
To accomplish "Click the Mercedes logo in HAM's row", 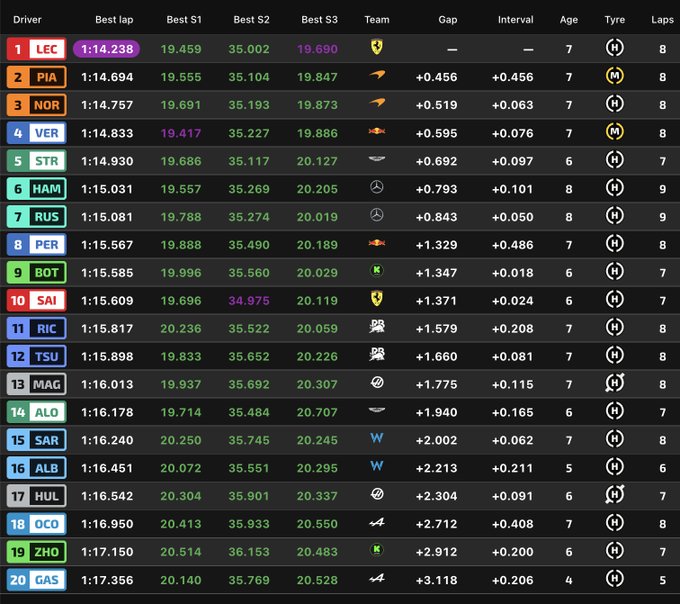I will pyautogui.click(x=376, y=187).
